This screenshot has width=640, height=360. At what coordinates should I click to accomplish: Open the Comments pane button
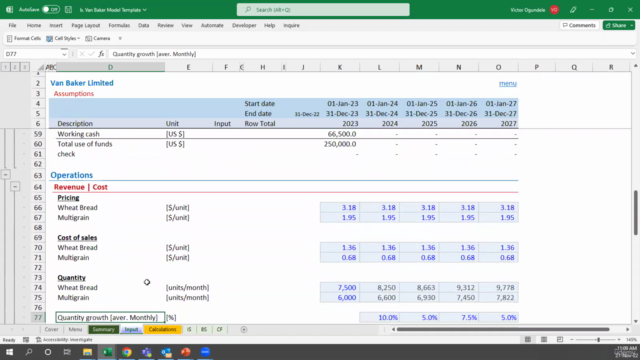click(579, 25)
